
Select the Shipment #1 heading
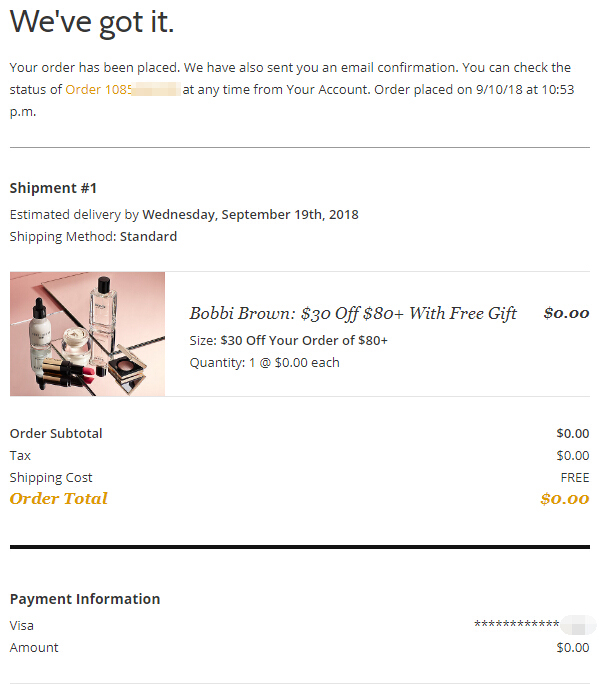[x=53, y=188]
